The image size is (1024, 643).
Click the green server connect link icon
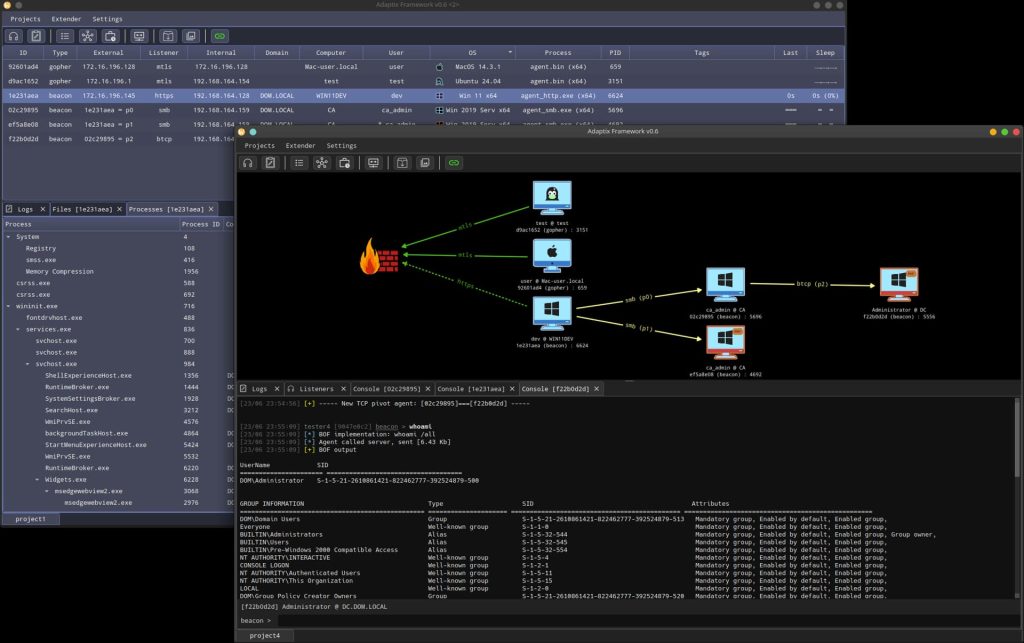[x=453, y=163]
